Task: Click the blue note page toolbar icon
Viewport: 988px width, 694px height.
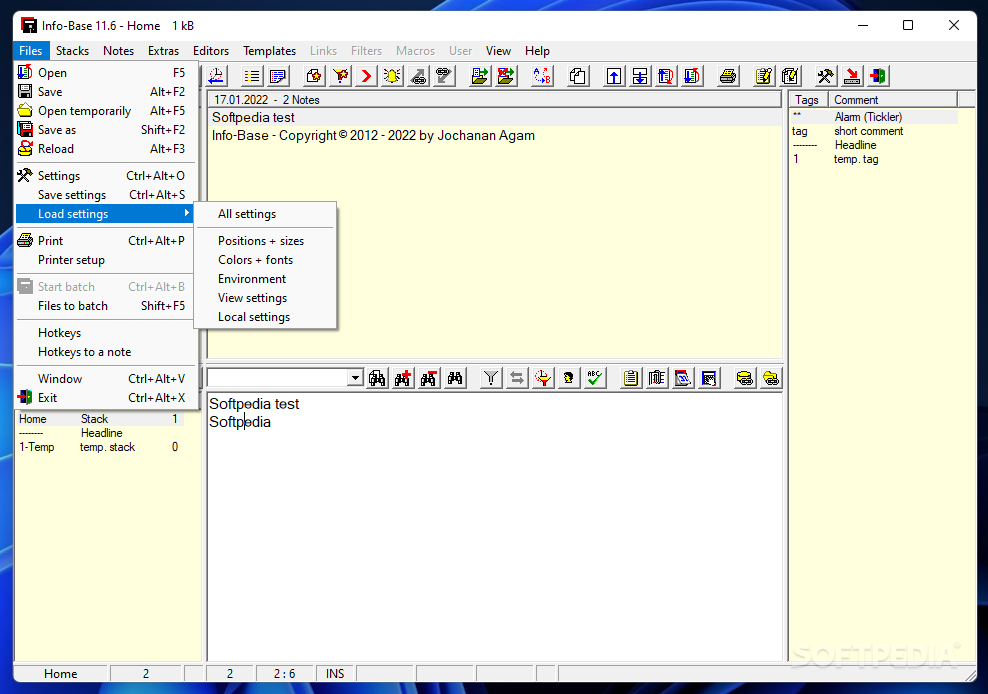Action: click(x=278, y=76)
